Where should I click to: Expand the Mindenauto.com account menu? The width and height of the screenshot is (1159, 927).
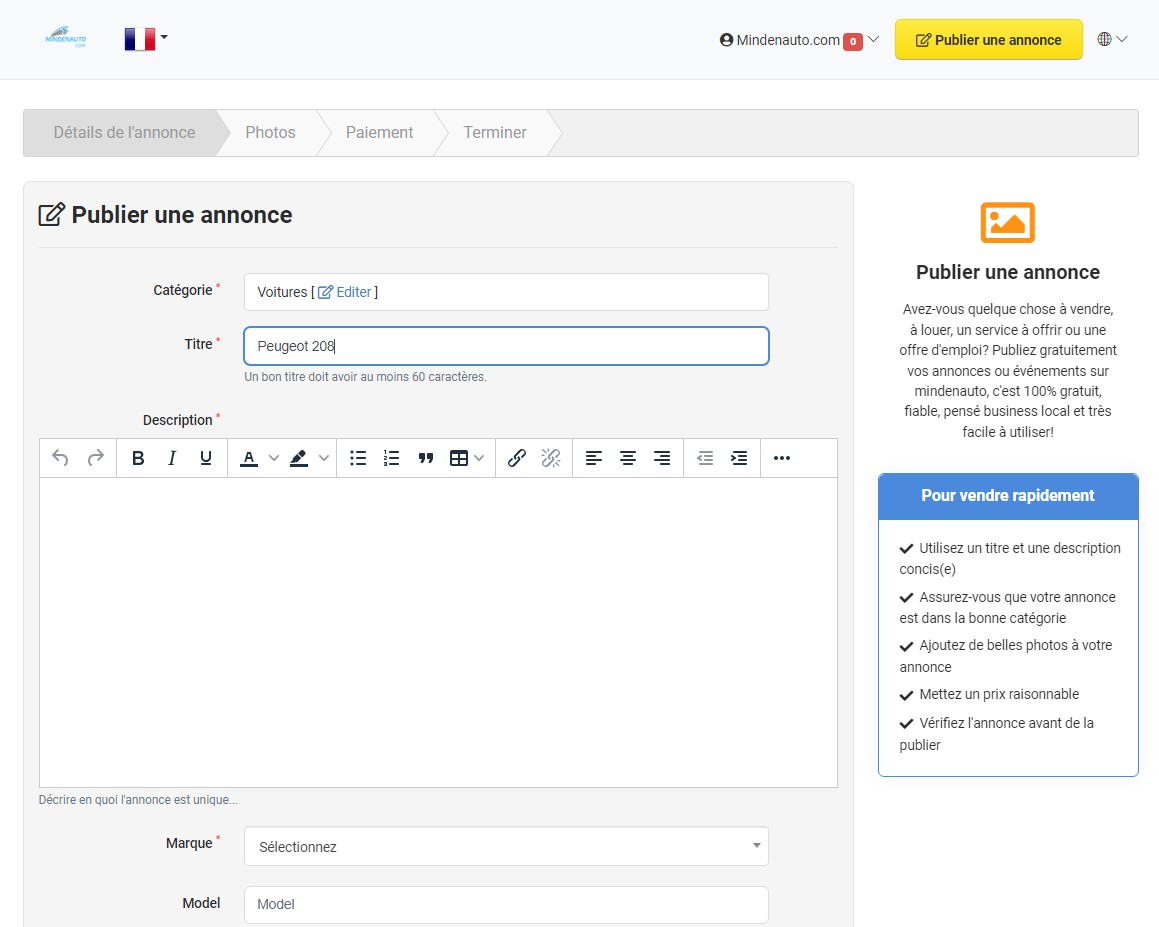(799, 40)
